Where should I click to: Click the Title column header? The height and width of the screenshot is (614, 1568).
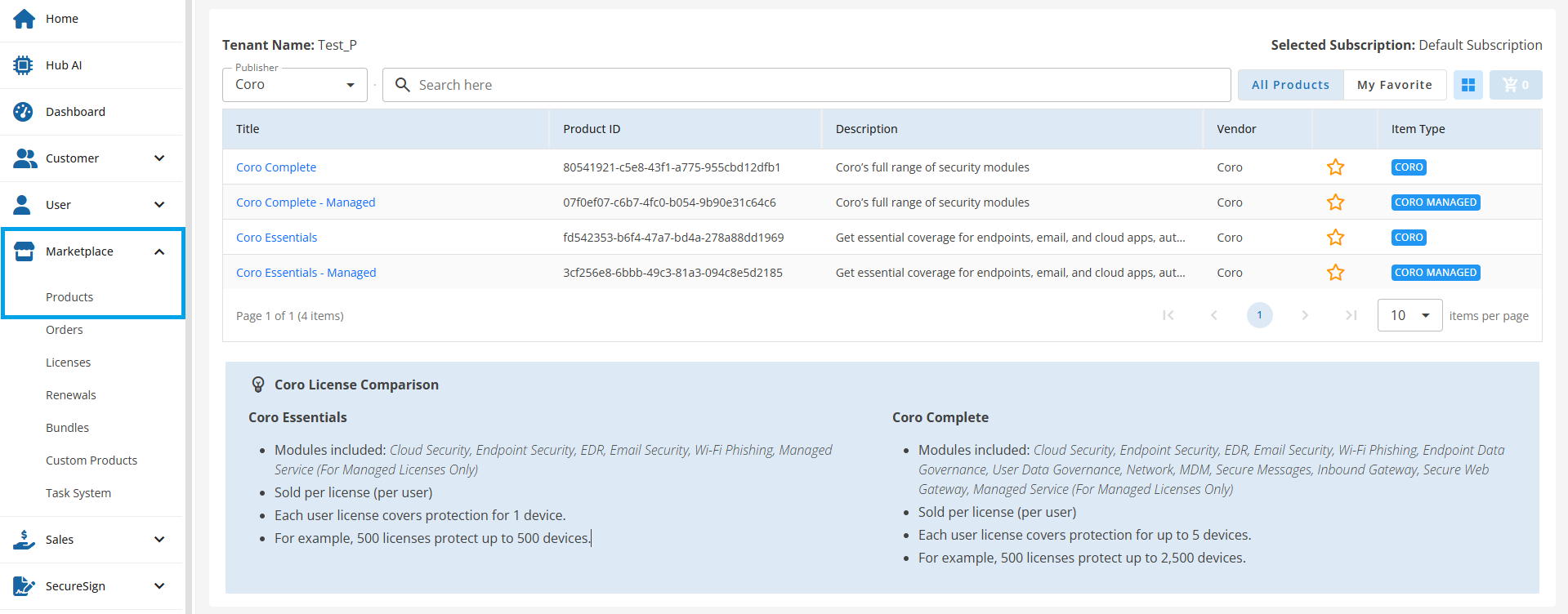386,129
